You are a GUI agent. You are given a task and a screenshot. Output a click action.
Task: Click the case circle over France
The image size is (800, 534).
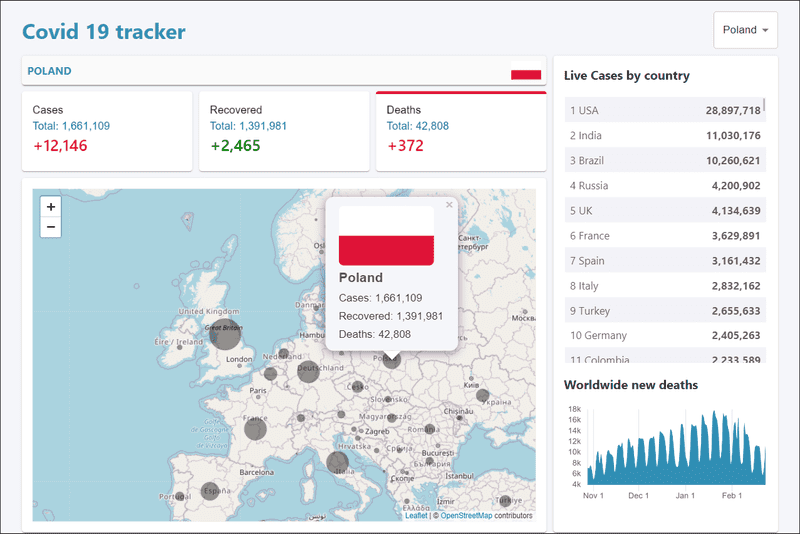point(256,430)
